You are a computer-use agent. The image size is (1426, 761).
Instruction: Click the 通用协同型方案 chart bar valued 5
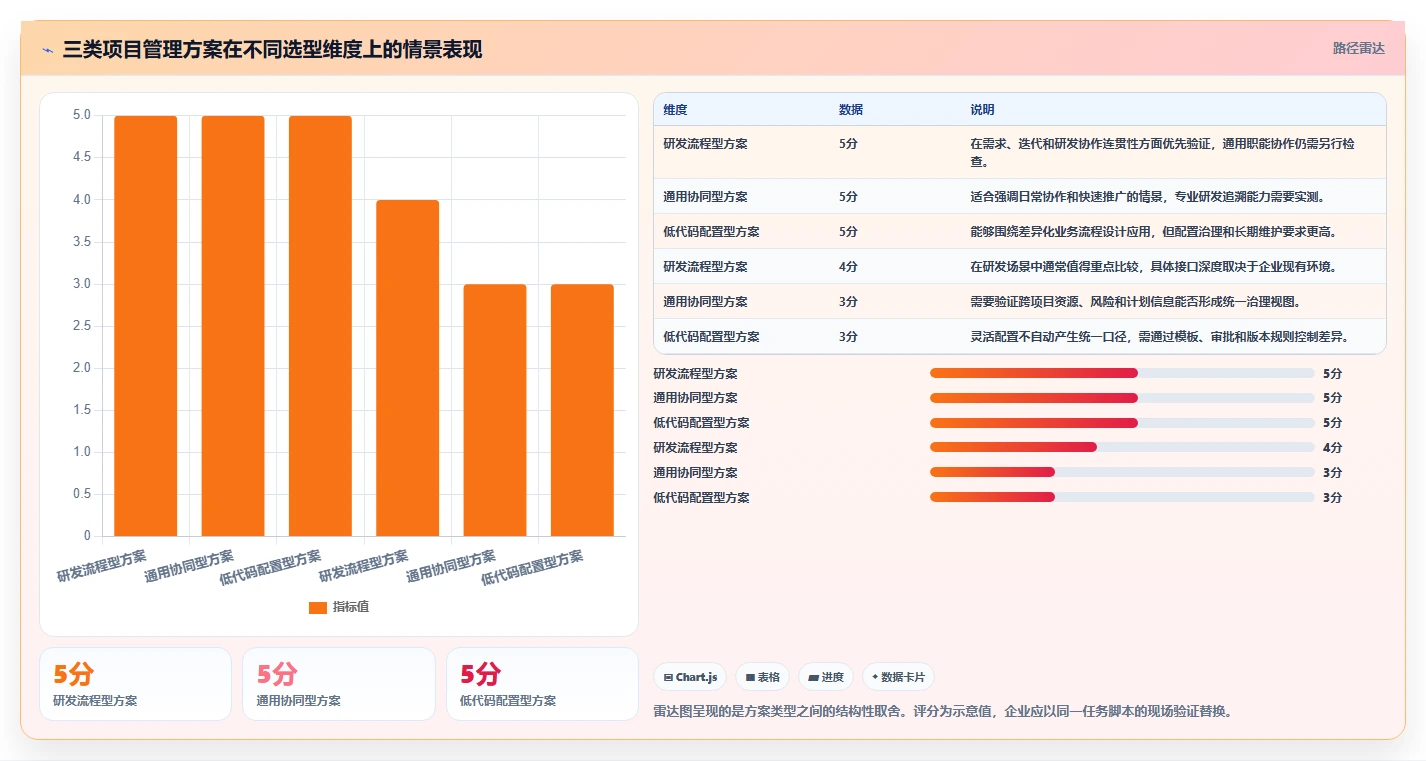[233, 326]
